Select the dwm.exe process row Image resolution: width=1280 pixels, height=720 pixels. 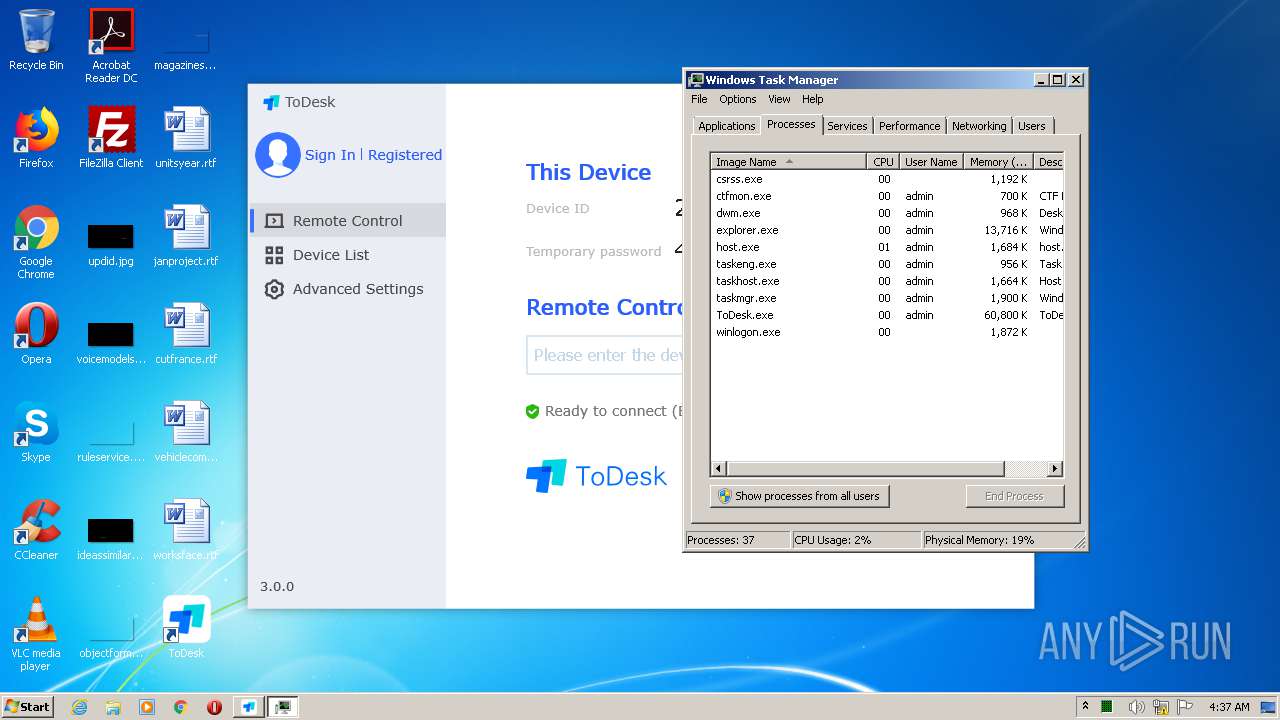pyautogui.click(x=887, y=213)
